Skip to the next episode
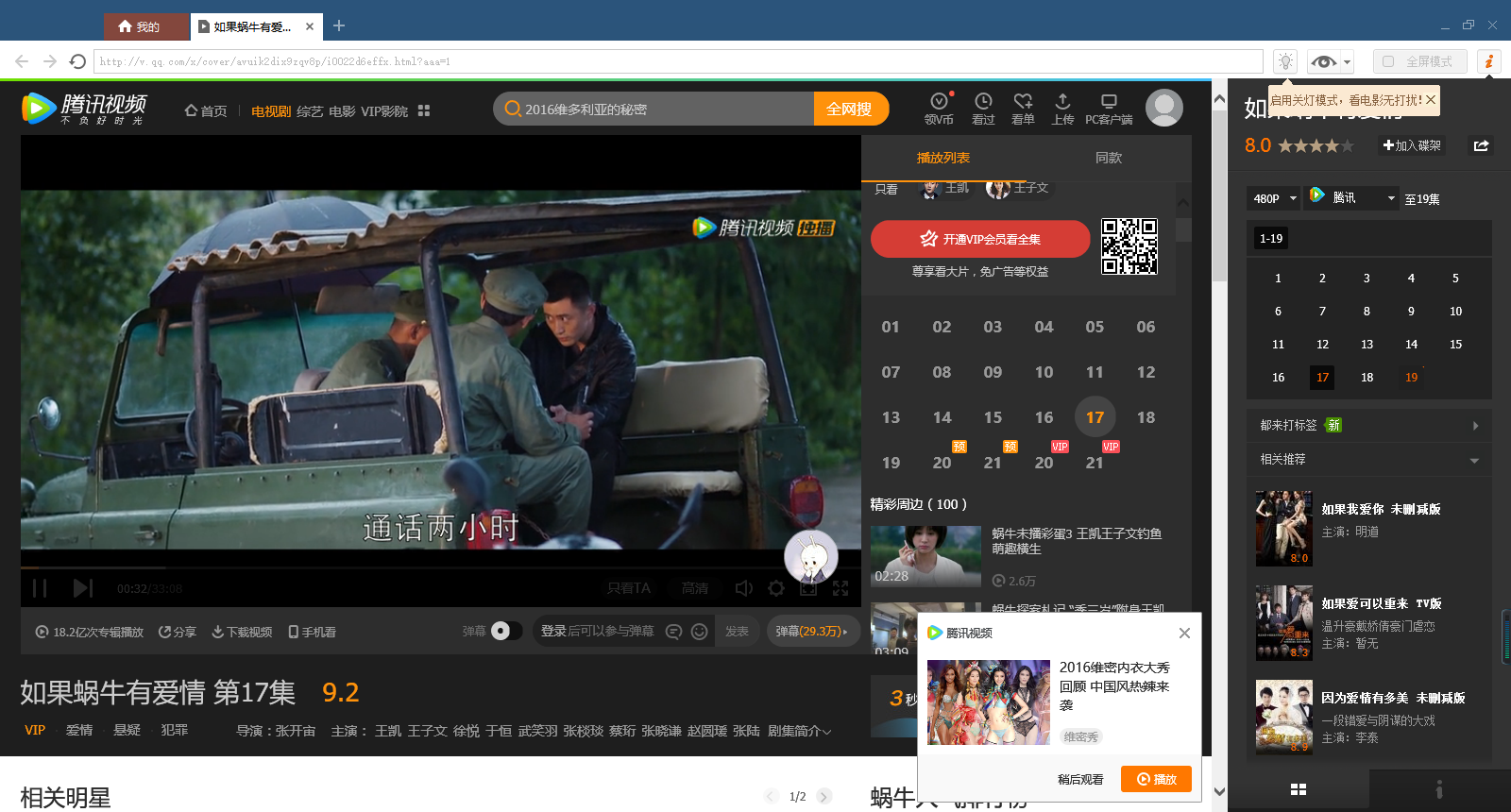 tap(83, 588)
